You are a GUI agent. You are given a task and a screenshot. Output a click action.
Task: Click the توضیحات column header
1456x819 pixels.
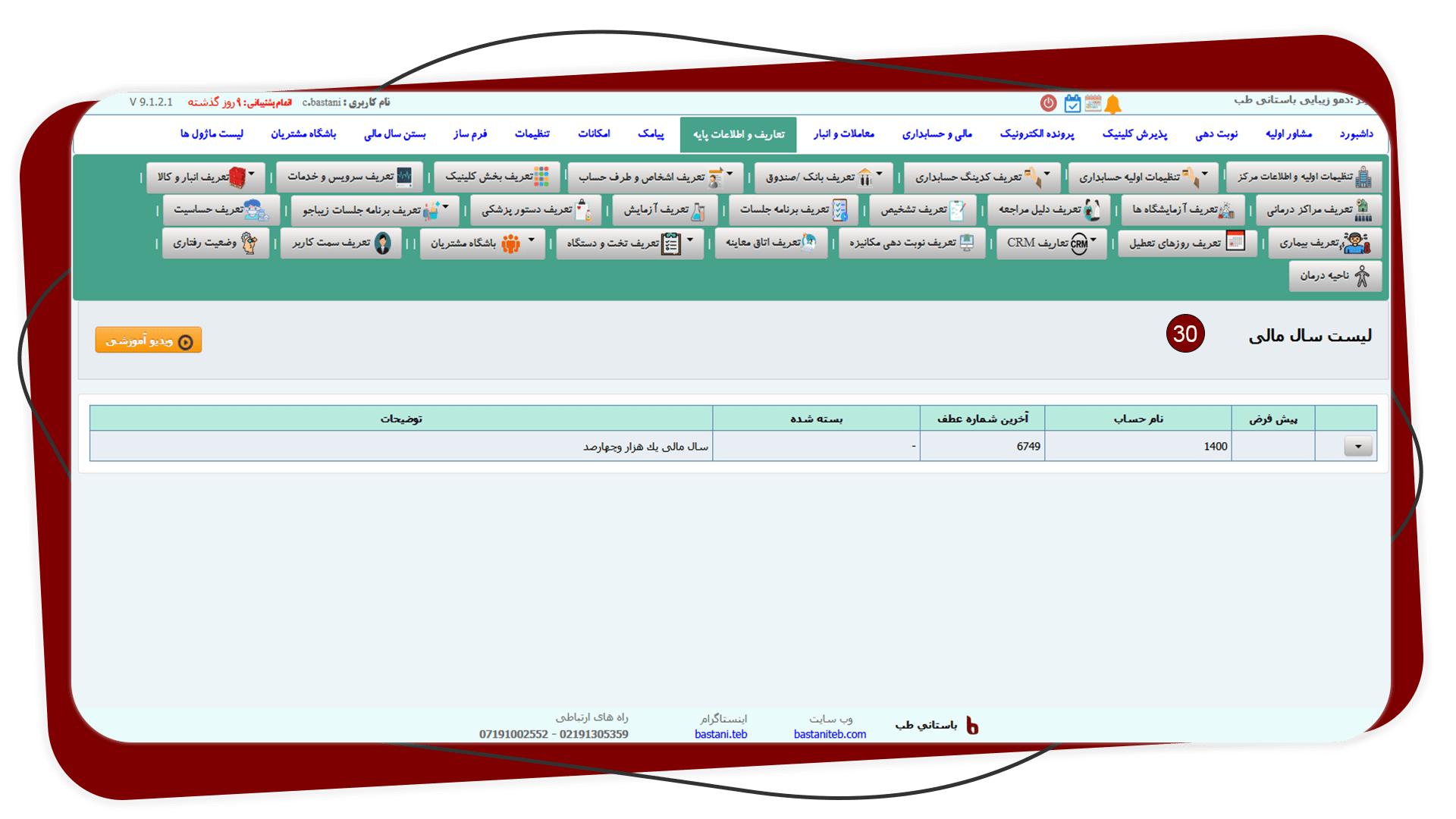coord(401,419)
